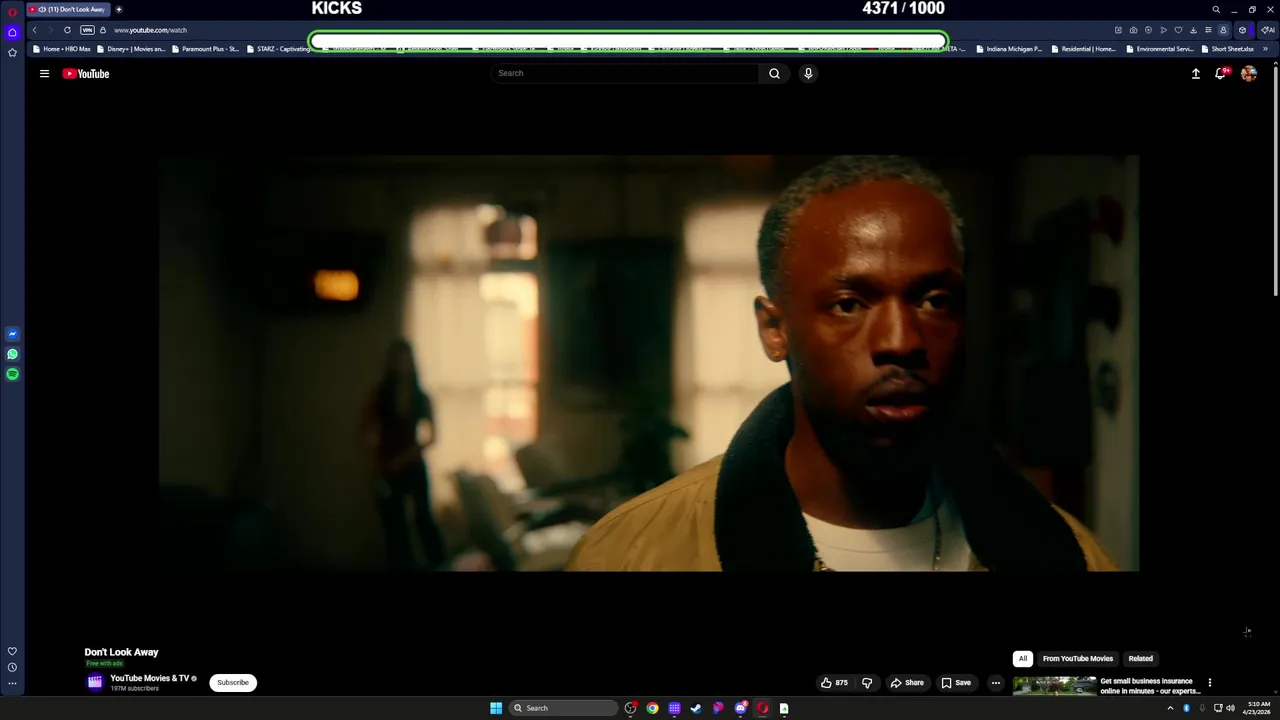Open the Disney+ bookmark
This screenshot has width=1280, height=720.
click(131, 49)
